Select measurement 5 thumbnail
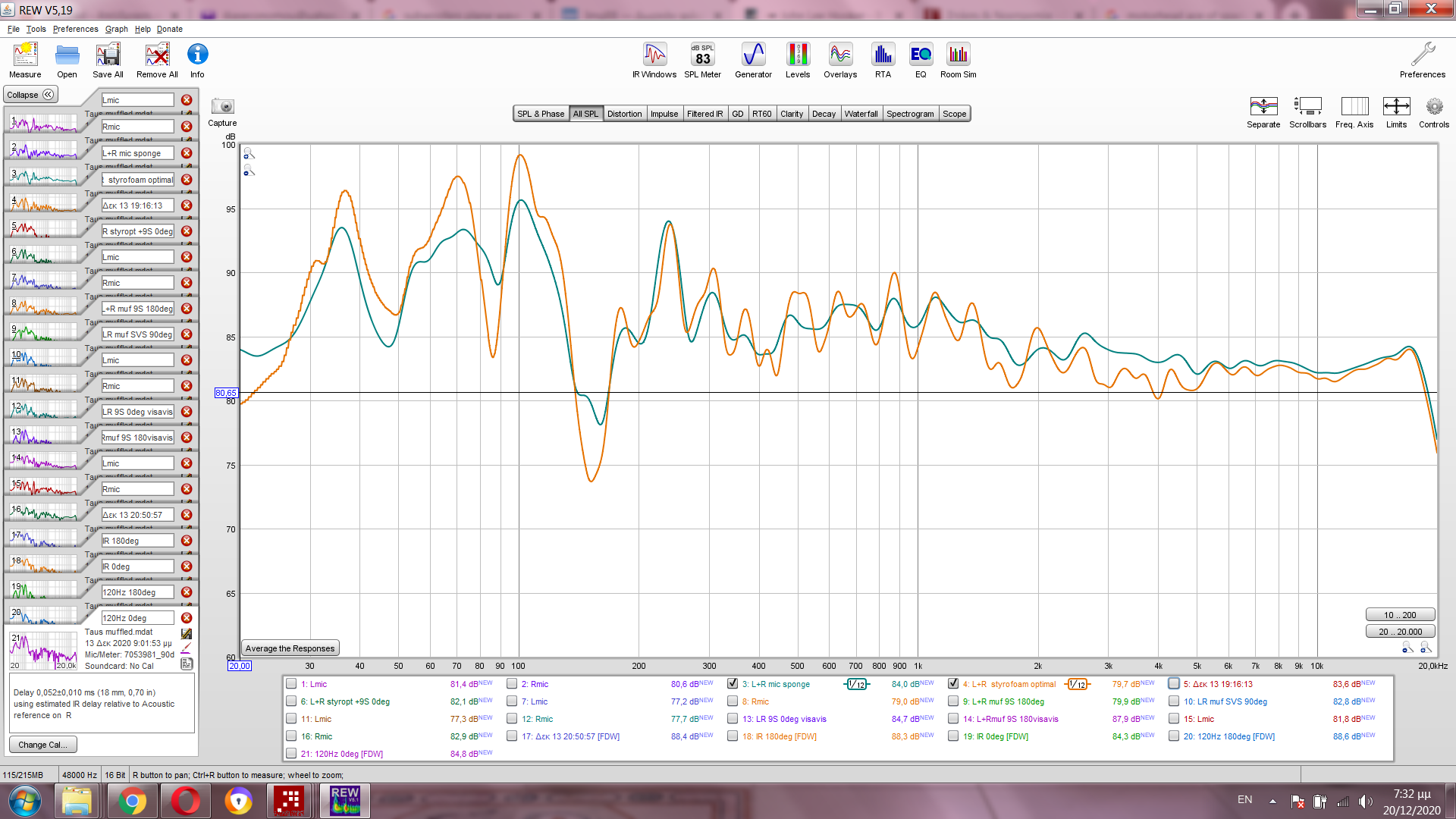Image resolution: width=1456 pixels, height=819 pixels. click(x=44, y=227)
